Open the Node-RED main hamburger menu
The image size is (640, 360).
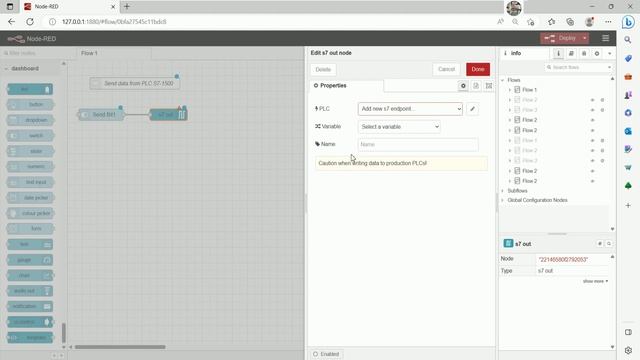605,38
